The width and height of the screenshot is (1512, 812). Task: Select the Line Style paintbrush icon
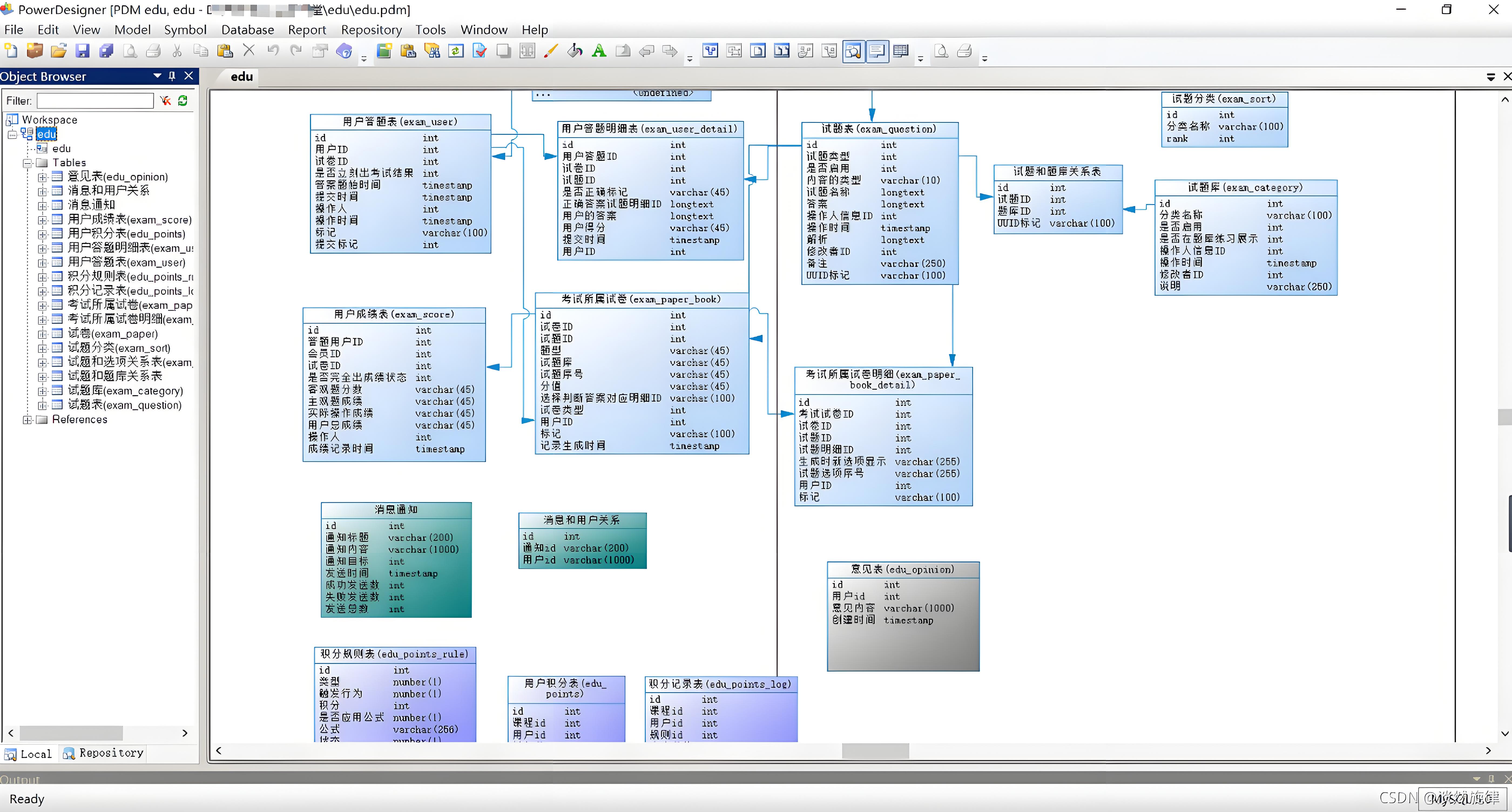pos(551,51)
